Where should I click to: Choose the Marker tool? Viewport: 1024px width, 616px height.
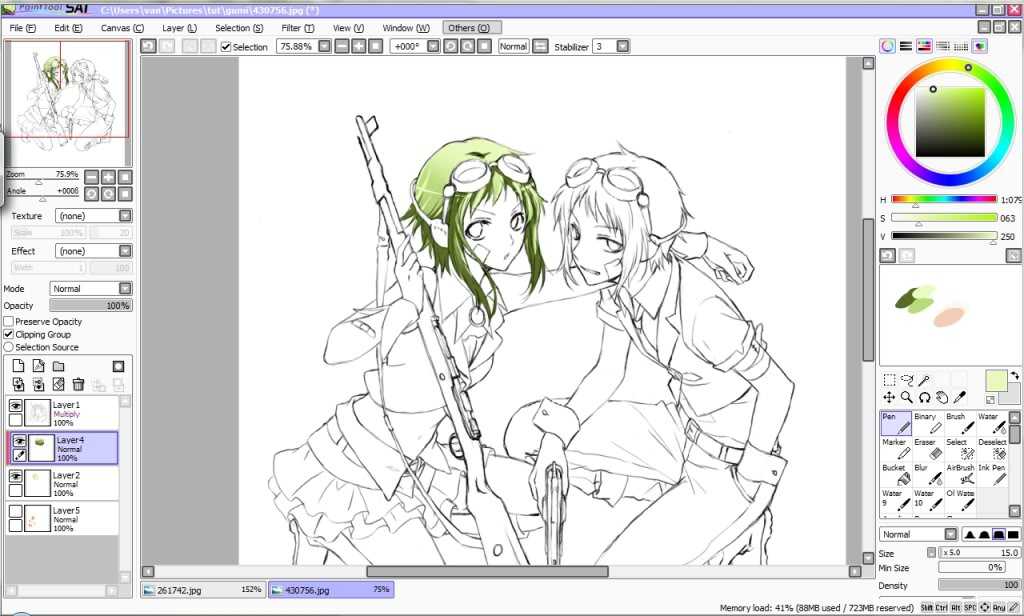(896, 449)
